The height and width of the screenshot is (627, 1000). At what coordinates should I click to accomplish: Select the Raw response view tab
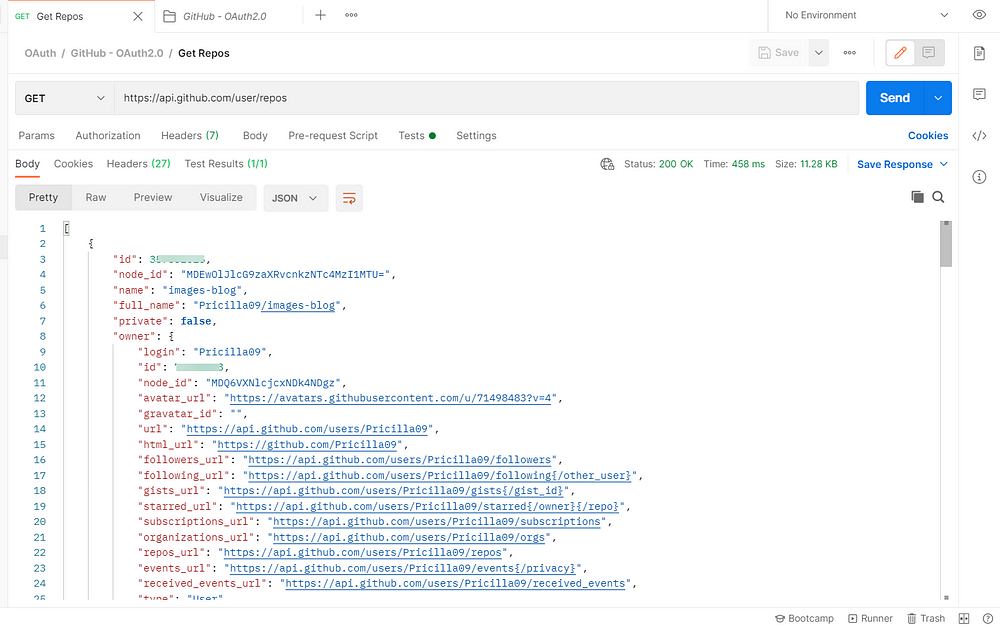click(96, 197)
